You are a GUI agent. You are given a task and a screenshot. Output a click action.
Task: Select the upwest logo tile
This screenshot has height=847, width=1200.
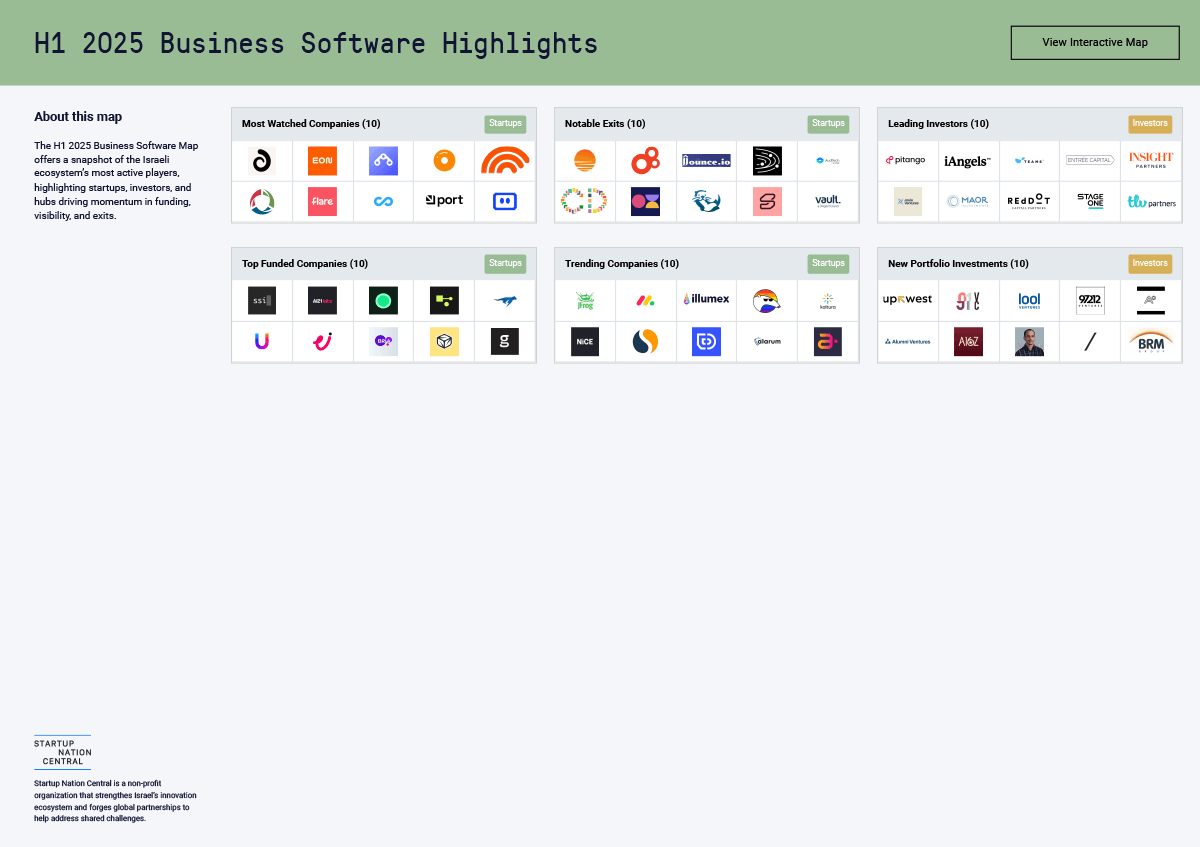(x=907, y=300)
